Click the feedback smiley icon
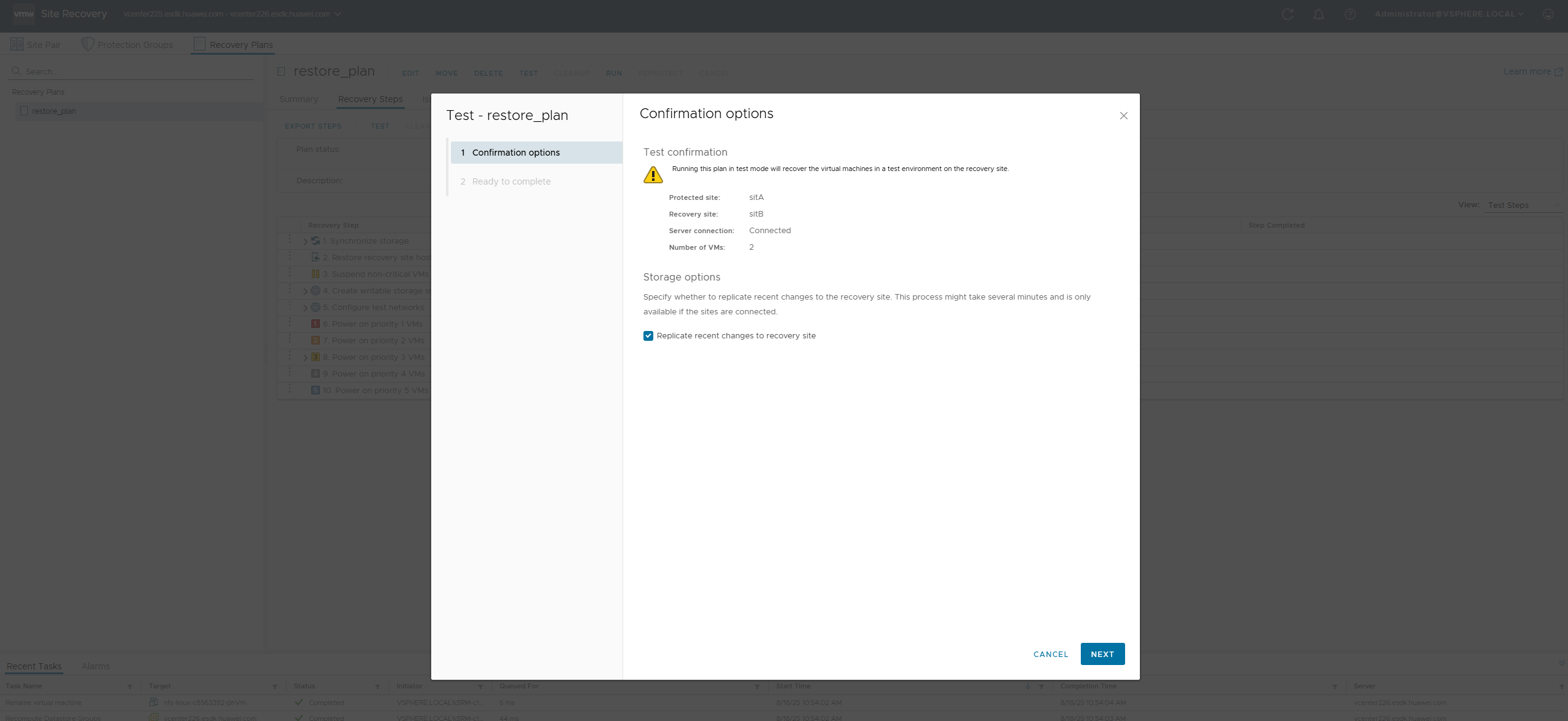 click(x=1548, y=14)
